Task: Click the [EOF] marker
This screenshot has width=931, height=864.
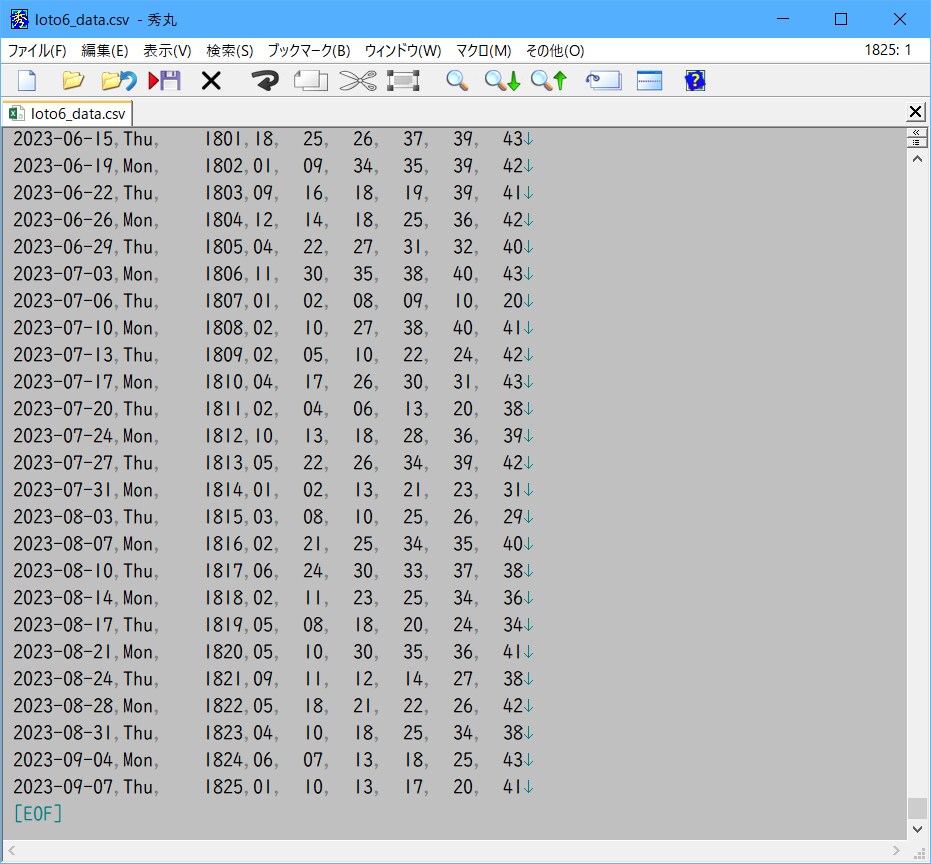Action: point(37,814)
